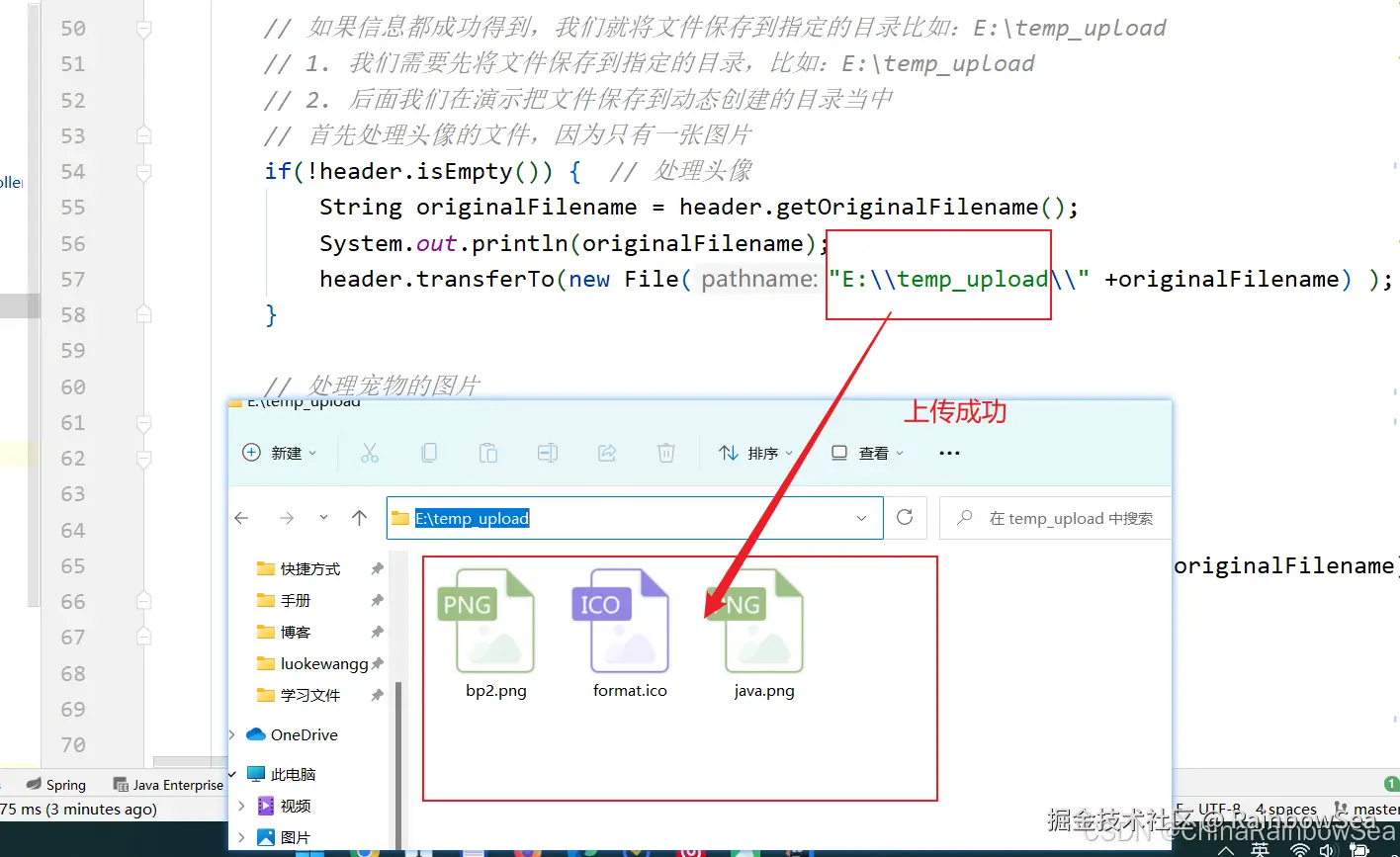Image resolution: width=1400 pixels, height=857 pixels.
Task: Click the Delete trash icon in Explorer toolbar
Action: [666, 453]
